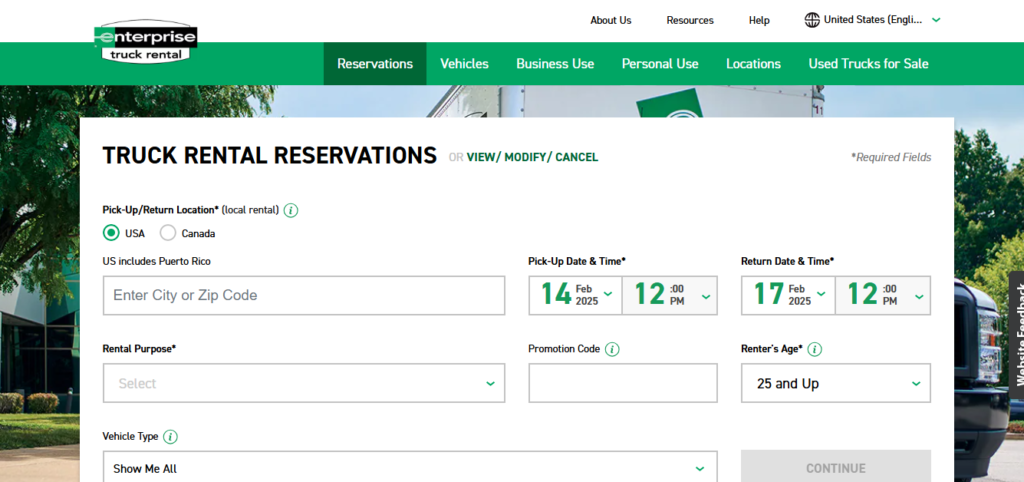Open info icon next to Promotion Code
The width and height of the screenshot is (1024, 482).
coord(612,349)
